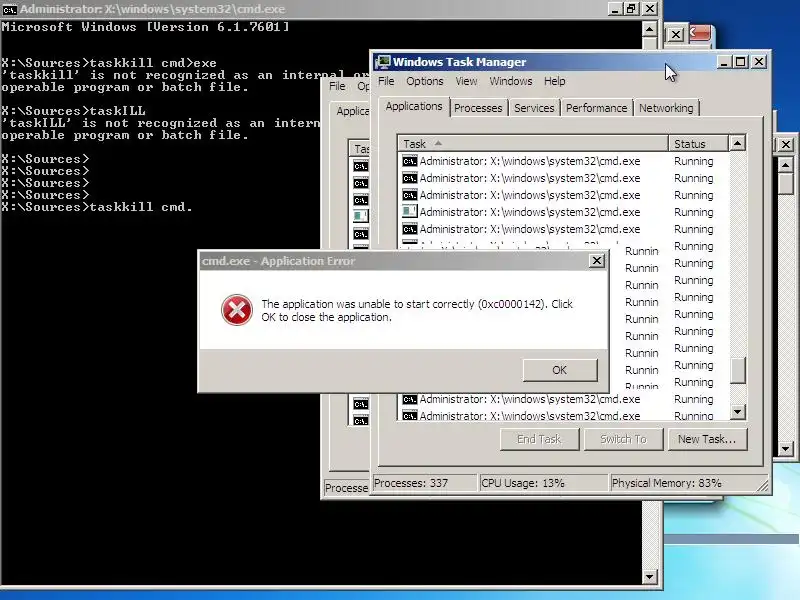Switch to the Services tab
Screen dimensions: 800x600
[x=534, y=108]
